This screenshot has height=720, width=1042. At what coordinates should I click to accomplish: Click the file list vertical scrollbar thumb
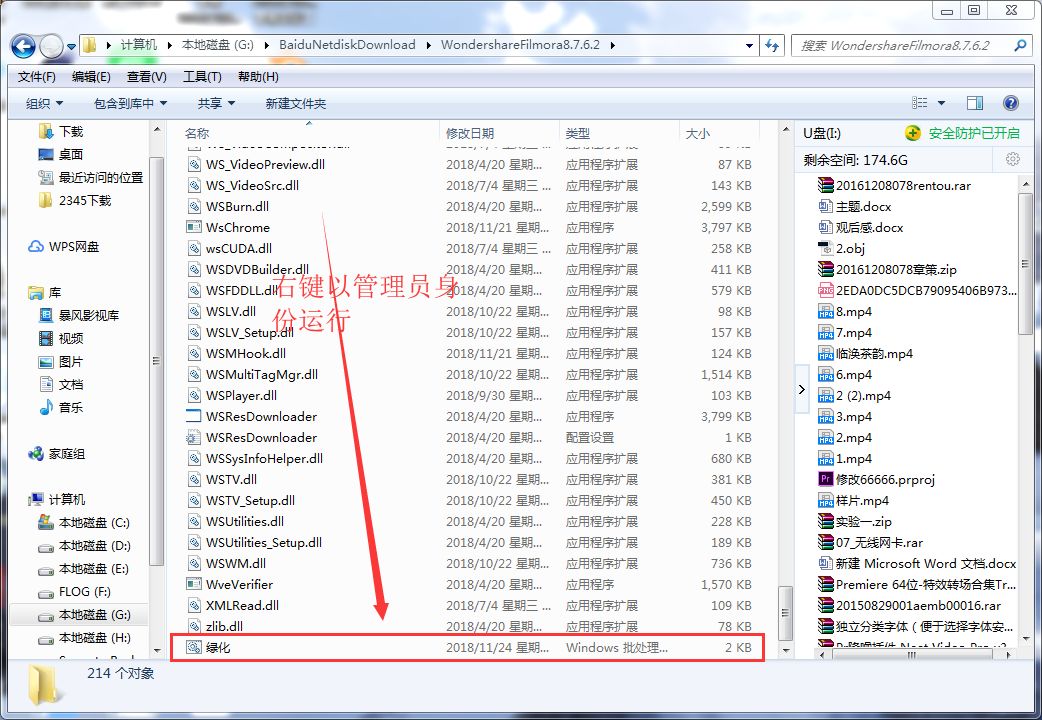[x=785, y=613]
